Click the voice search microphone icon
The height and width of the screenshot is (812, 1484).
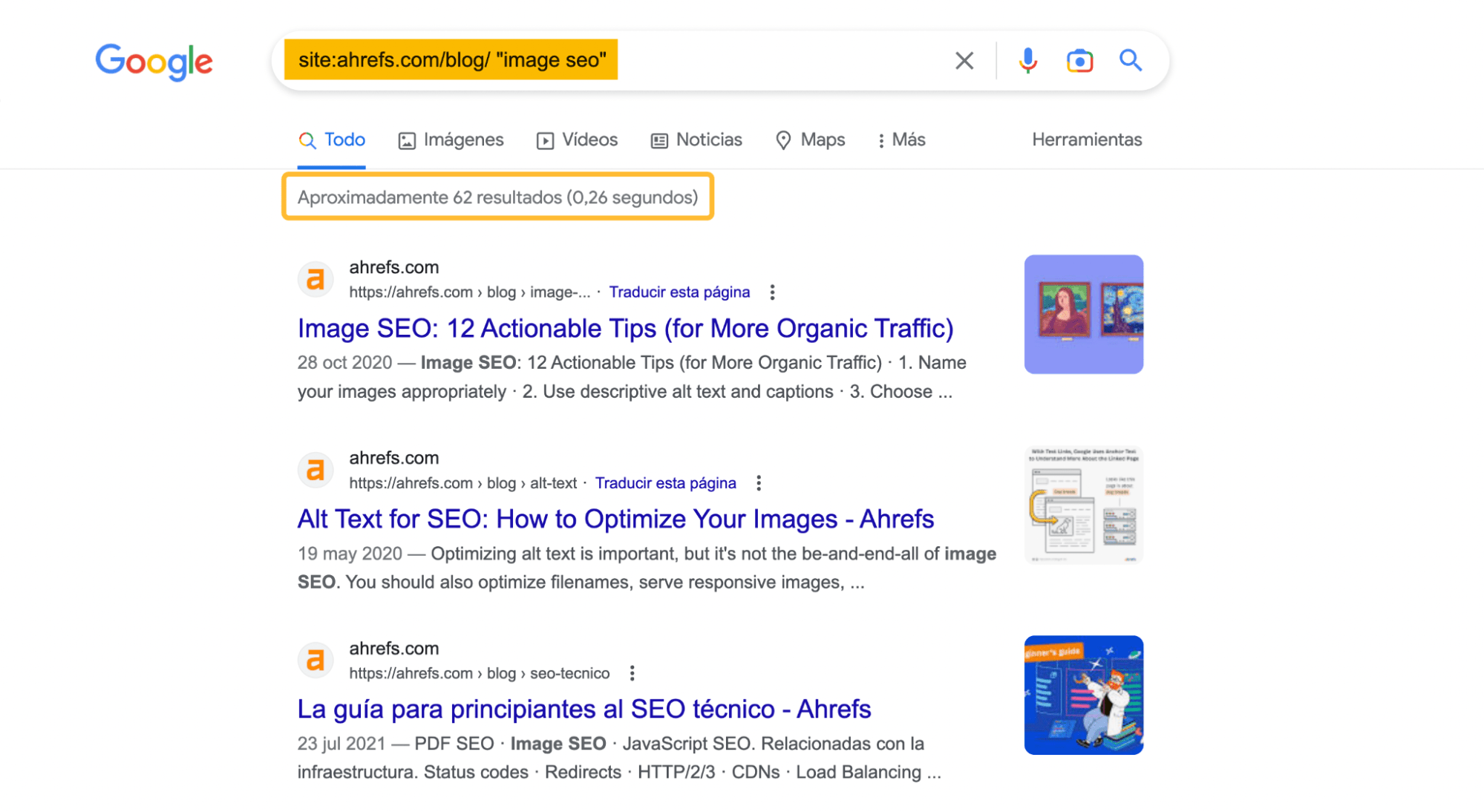(1027, 60)
